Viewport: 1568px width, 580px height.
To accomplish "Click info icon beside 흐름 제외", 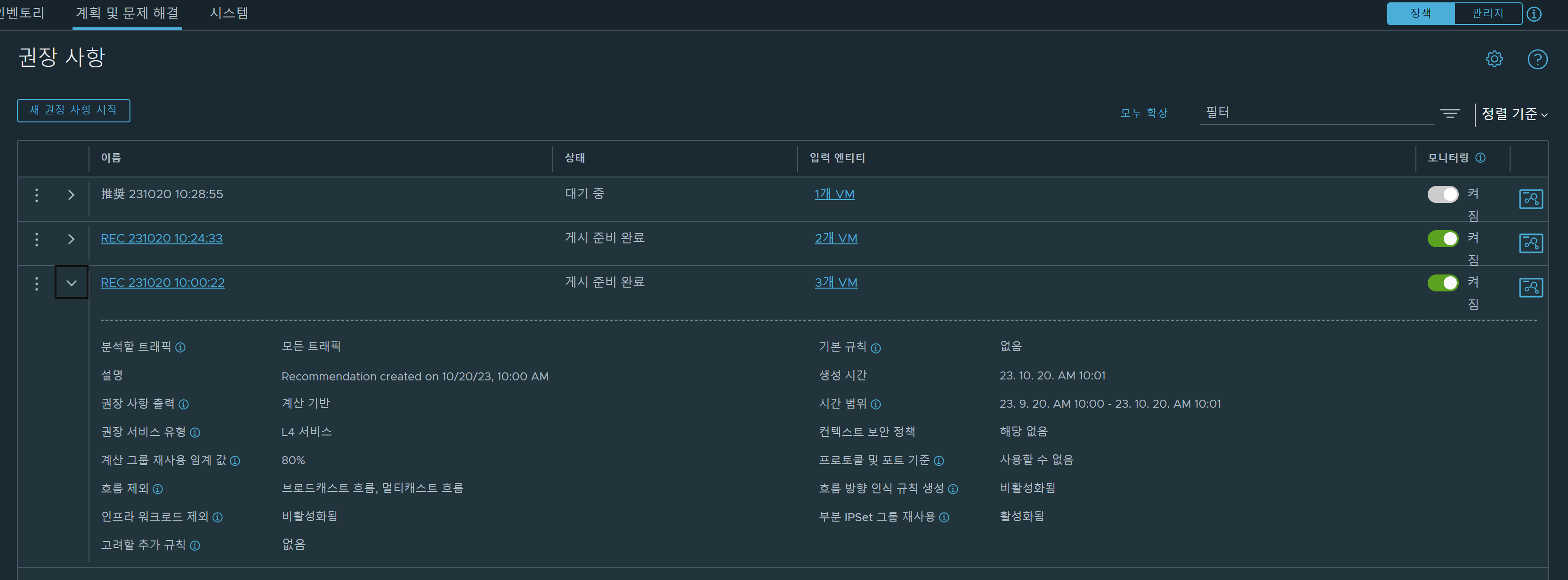I will (x=158, y=489).
